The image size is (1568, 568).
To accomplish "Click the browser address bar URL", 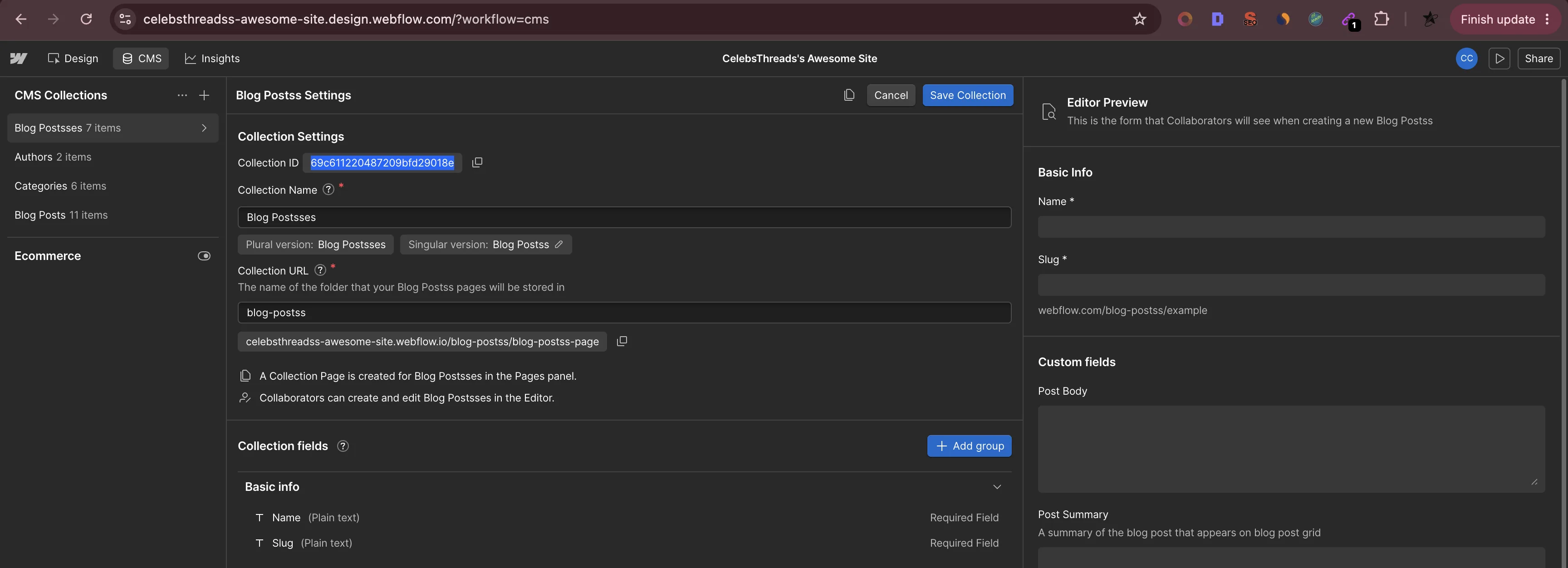I will pos(346,19).
